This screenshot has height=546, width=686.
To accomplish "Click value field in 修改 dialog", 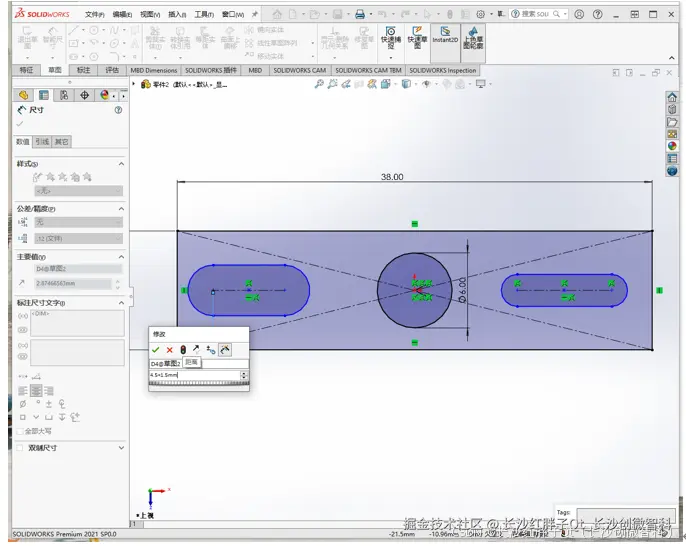I will (x=195, y=375).
